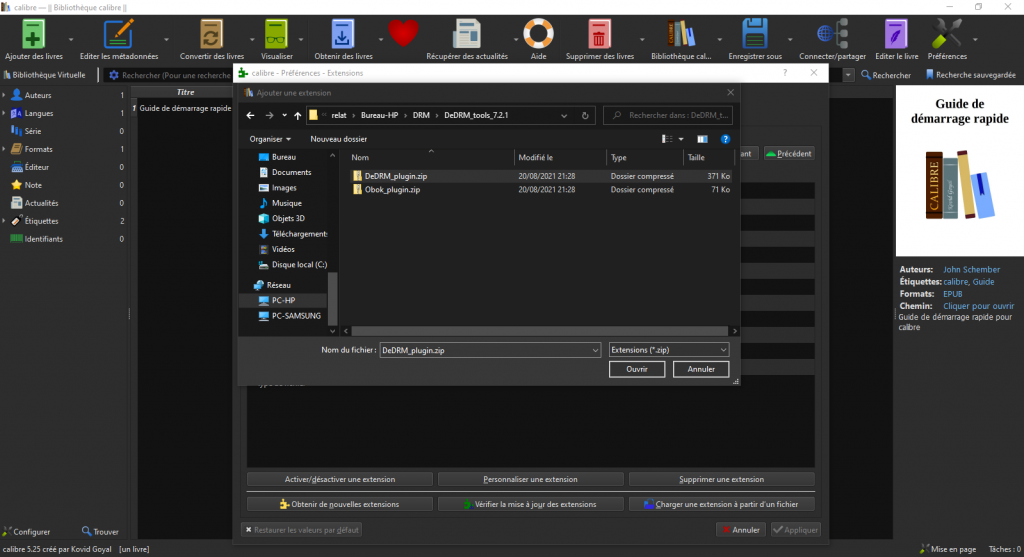
Task: Open Editer les métadonnées tool
Action: (x=118, y=34)
